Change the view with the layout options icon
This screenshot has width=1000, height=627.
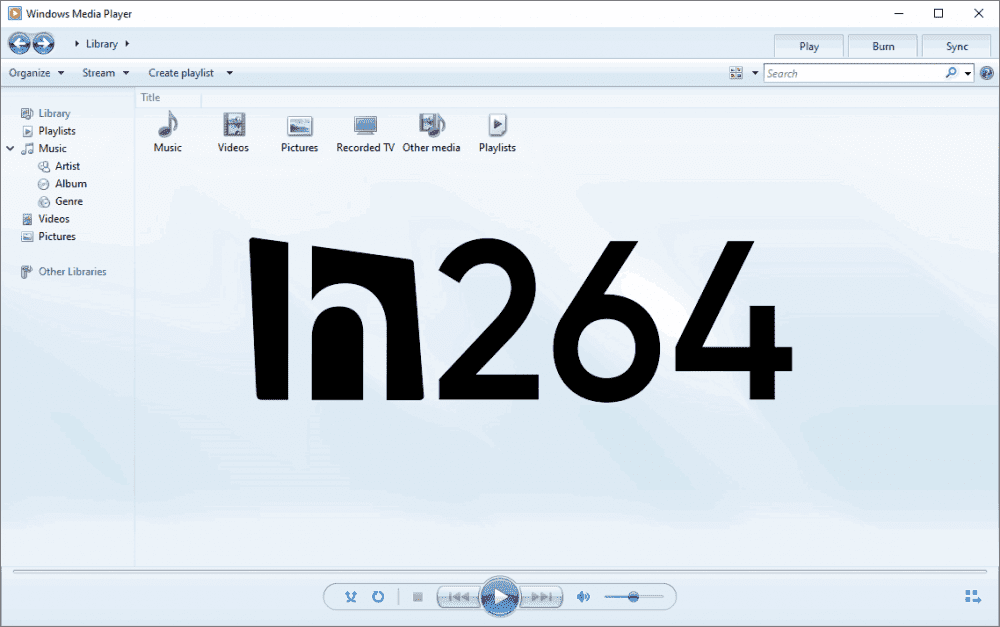(x=736, y=72)
